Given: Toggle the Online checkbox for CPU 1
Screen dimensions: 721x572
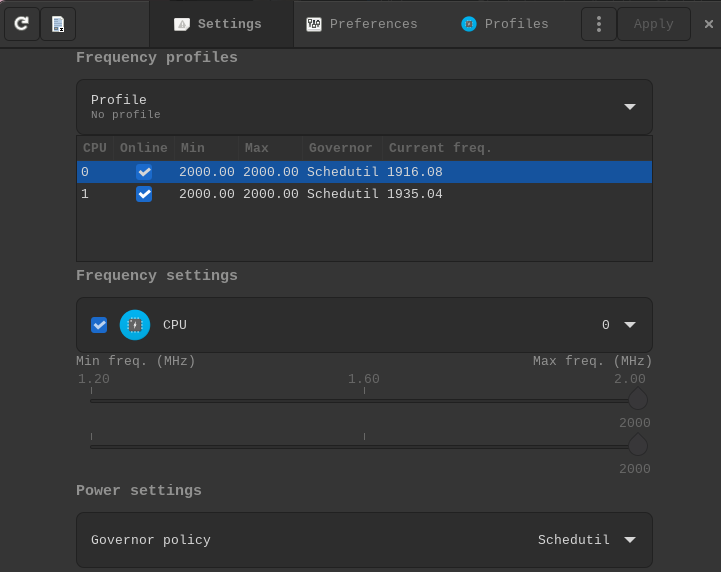Looking at the screenshot, I should [144, 194].
